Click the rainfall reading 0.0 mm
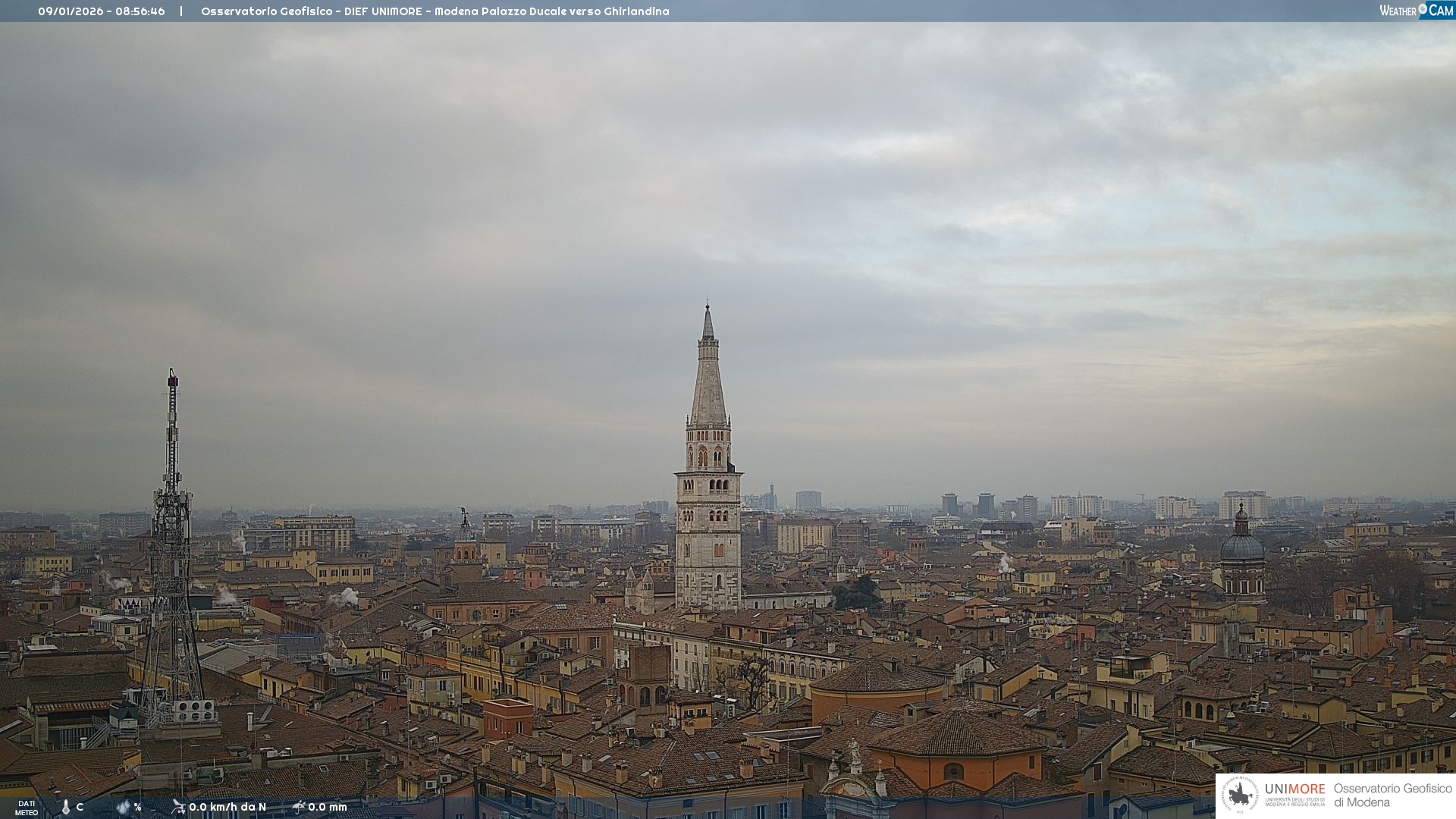Image resolution: width=1456 pixels, height=819 pixels. [x=328, y=807]
